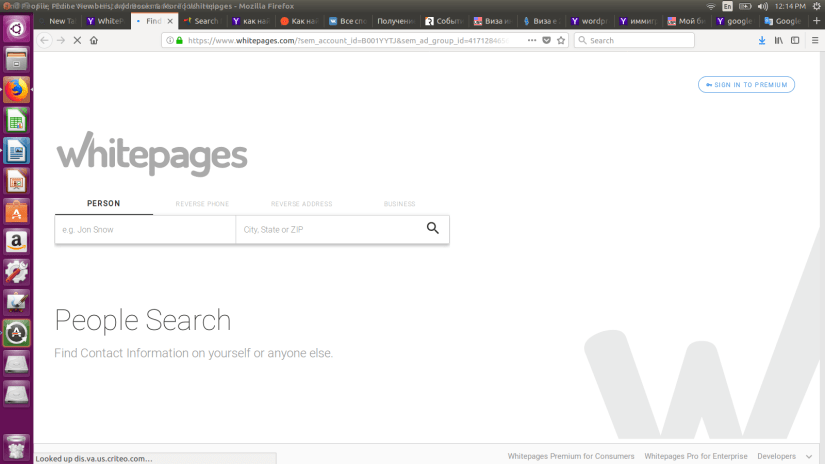Open Software Updater icon in dock
The image size is (825, 464).
click(16, 333)
